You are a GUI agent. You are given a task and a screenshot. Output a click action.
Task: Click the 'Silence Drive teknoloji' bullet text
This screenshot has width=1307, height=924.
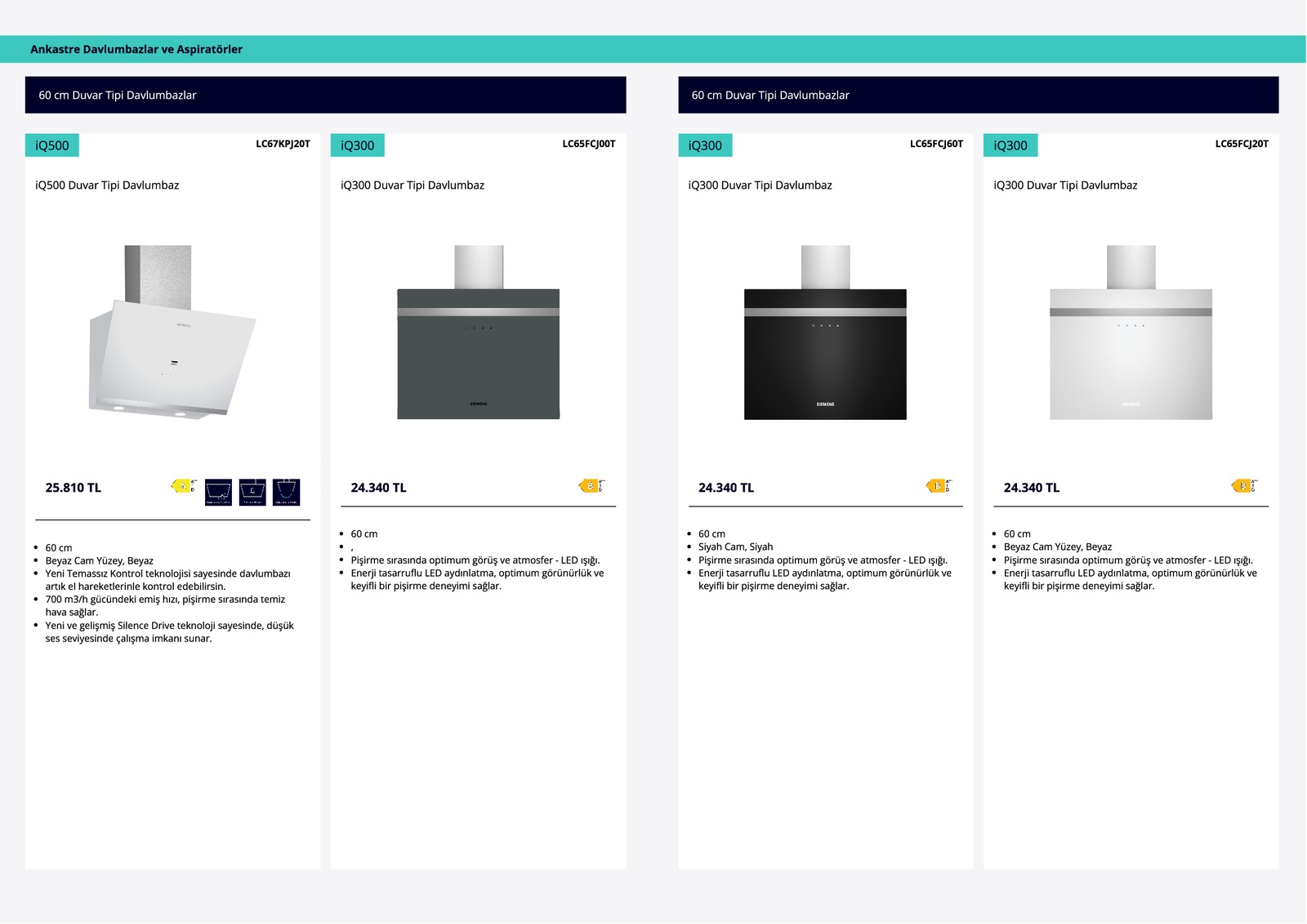(170, 632)
